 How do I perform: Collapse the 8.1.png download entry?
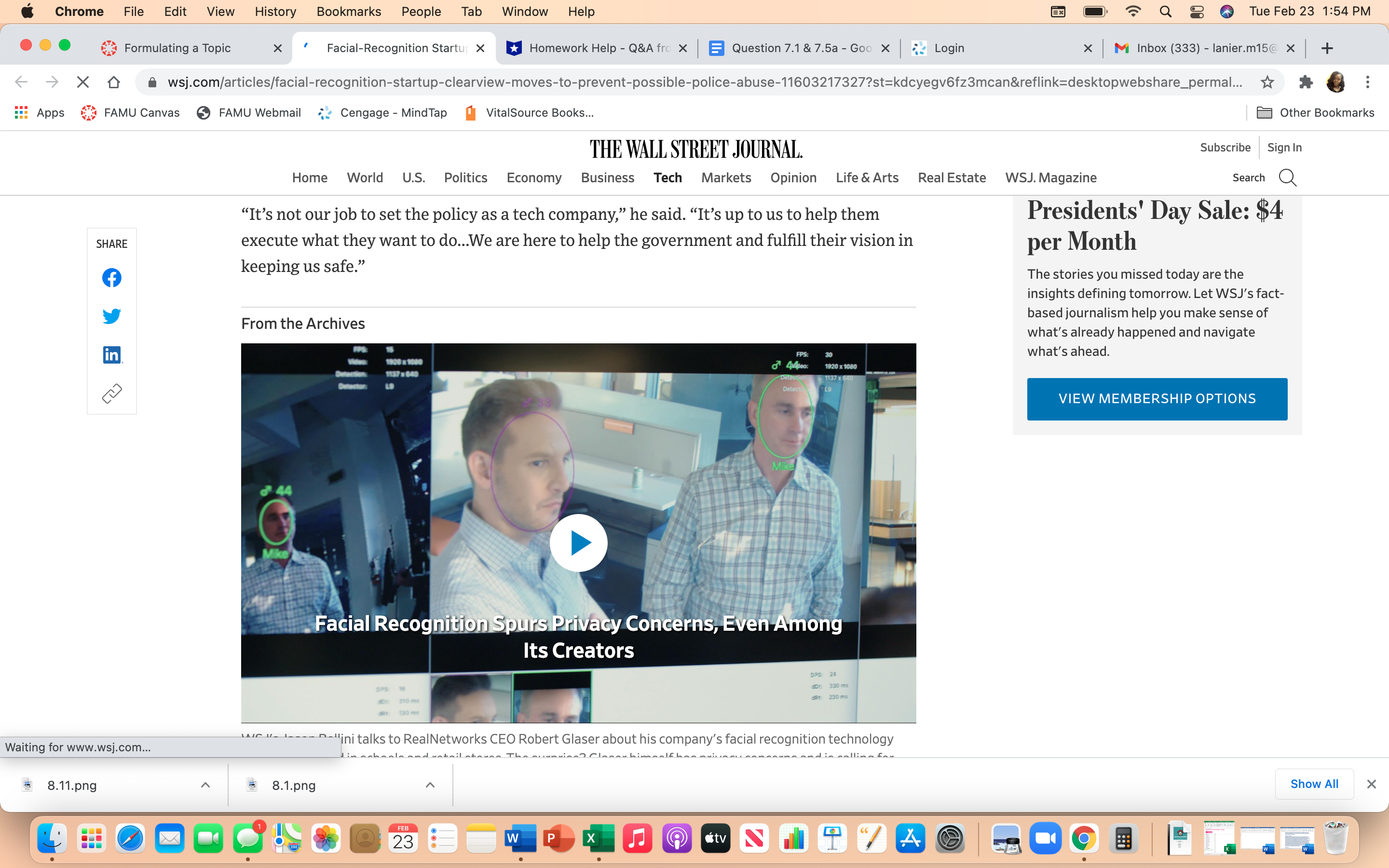click(x=430, y=785)
